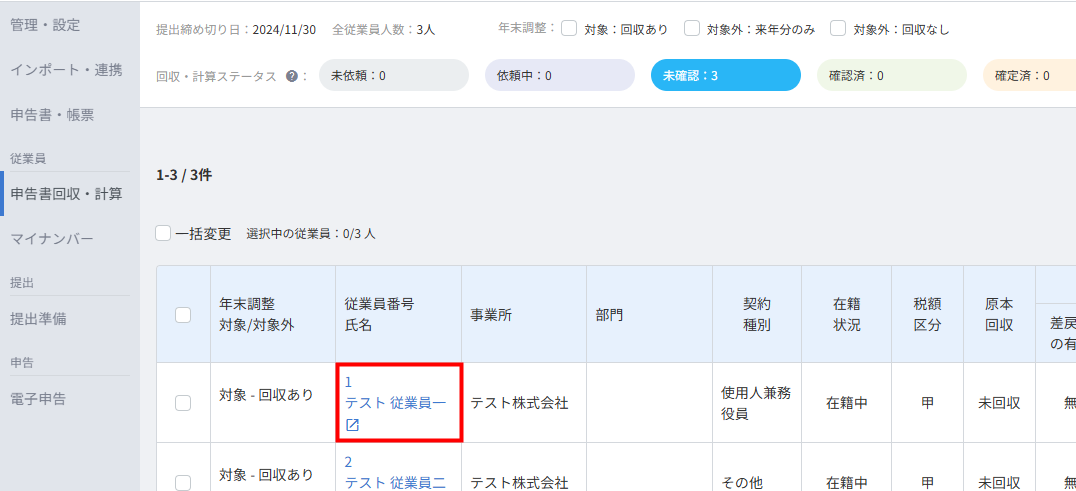
Task: Check the 対象外:回収なし filter checkbox
Action: pos(838,29)
